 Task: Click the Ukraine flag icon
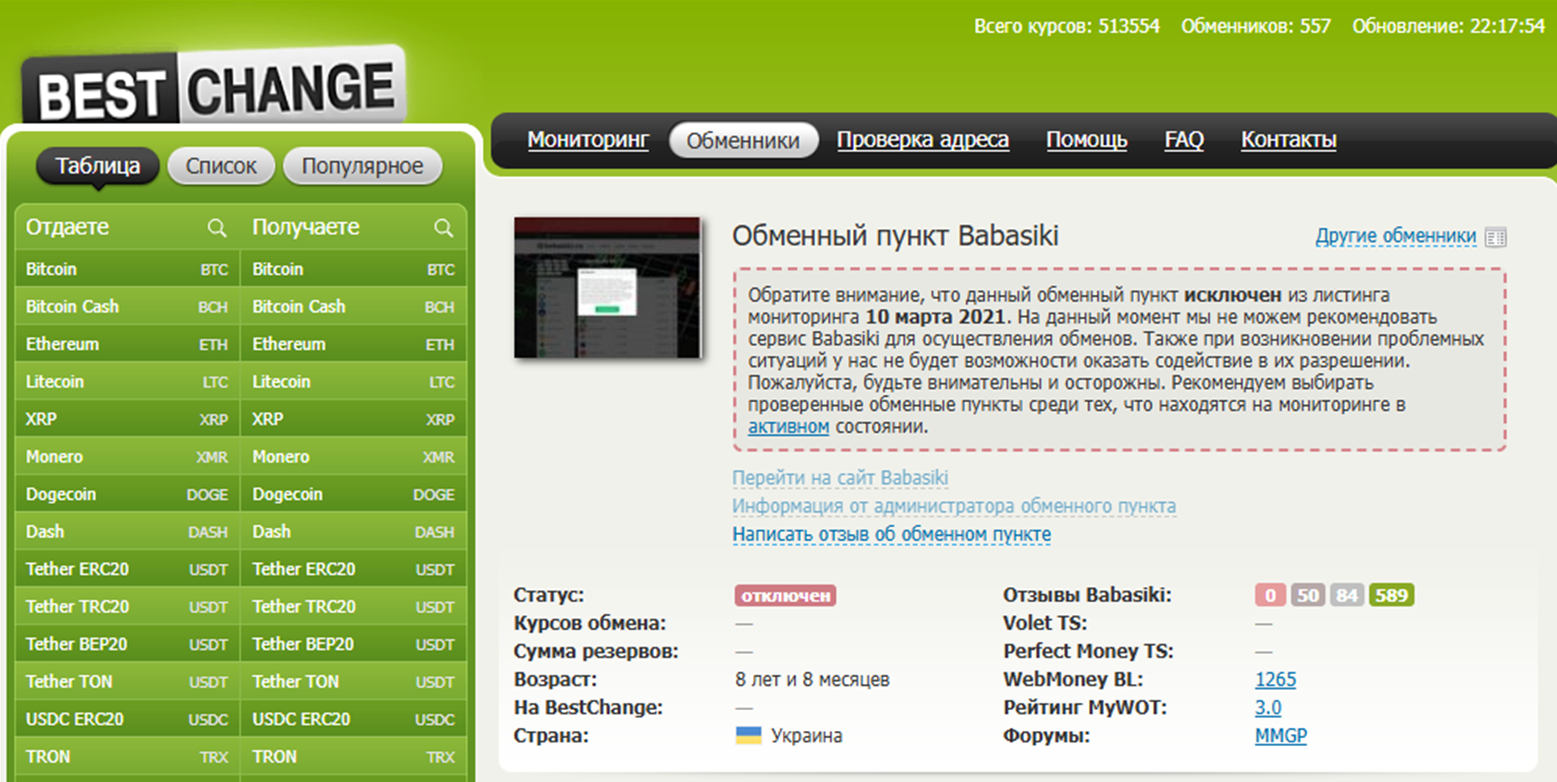(748, 736)
